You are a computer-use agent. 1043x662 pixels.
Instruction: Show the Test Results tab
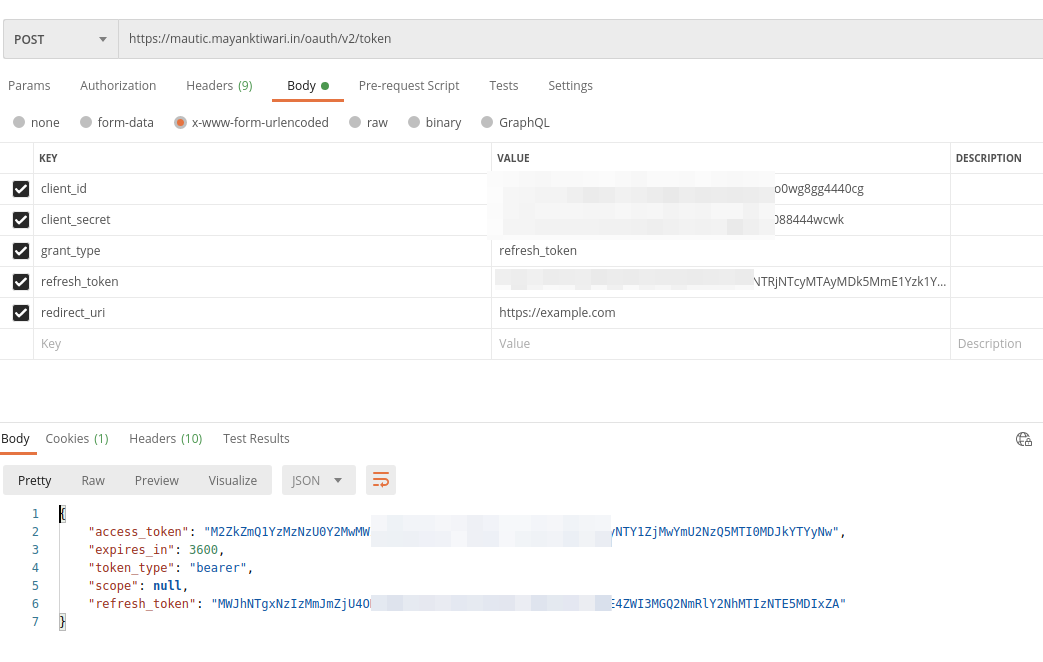[x=256, y=439]
